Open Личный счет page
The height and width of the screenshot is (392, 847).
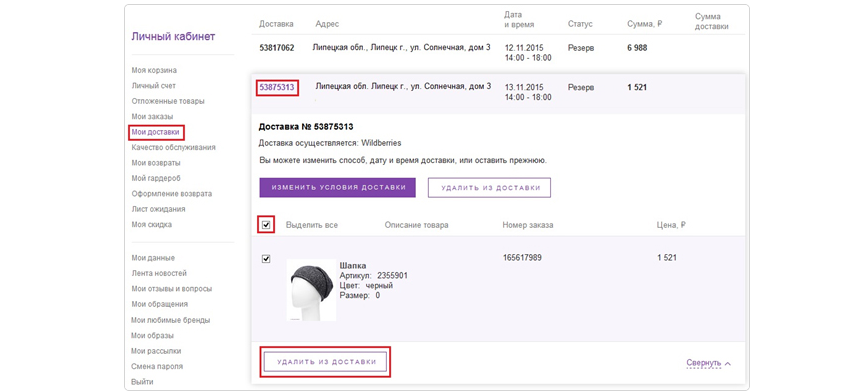pos(153,85)
